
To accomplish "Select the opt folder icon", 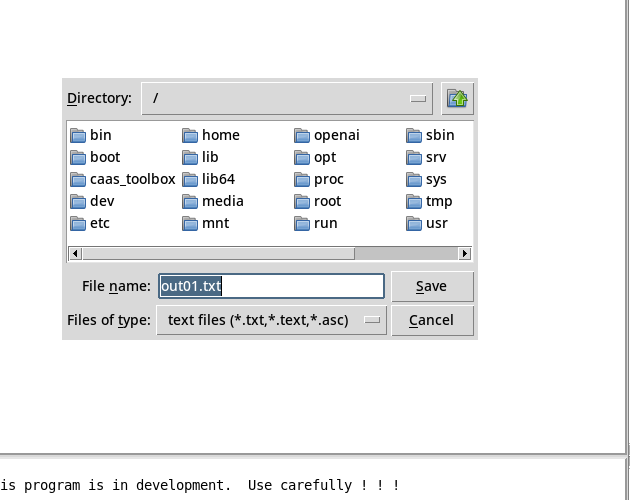I will [x=302, y=158].
